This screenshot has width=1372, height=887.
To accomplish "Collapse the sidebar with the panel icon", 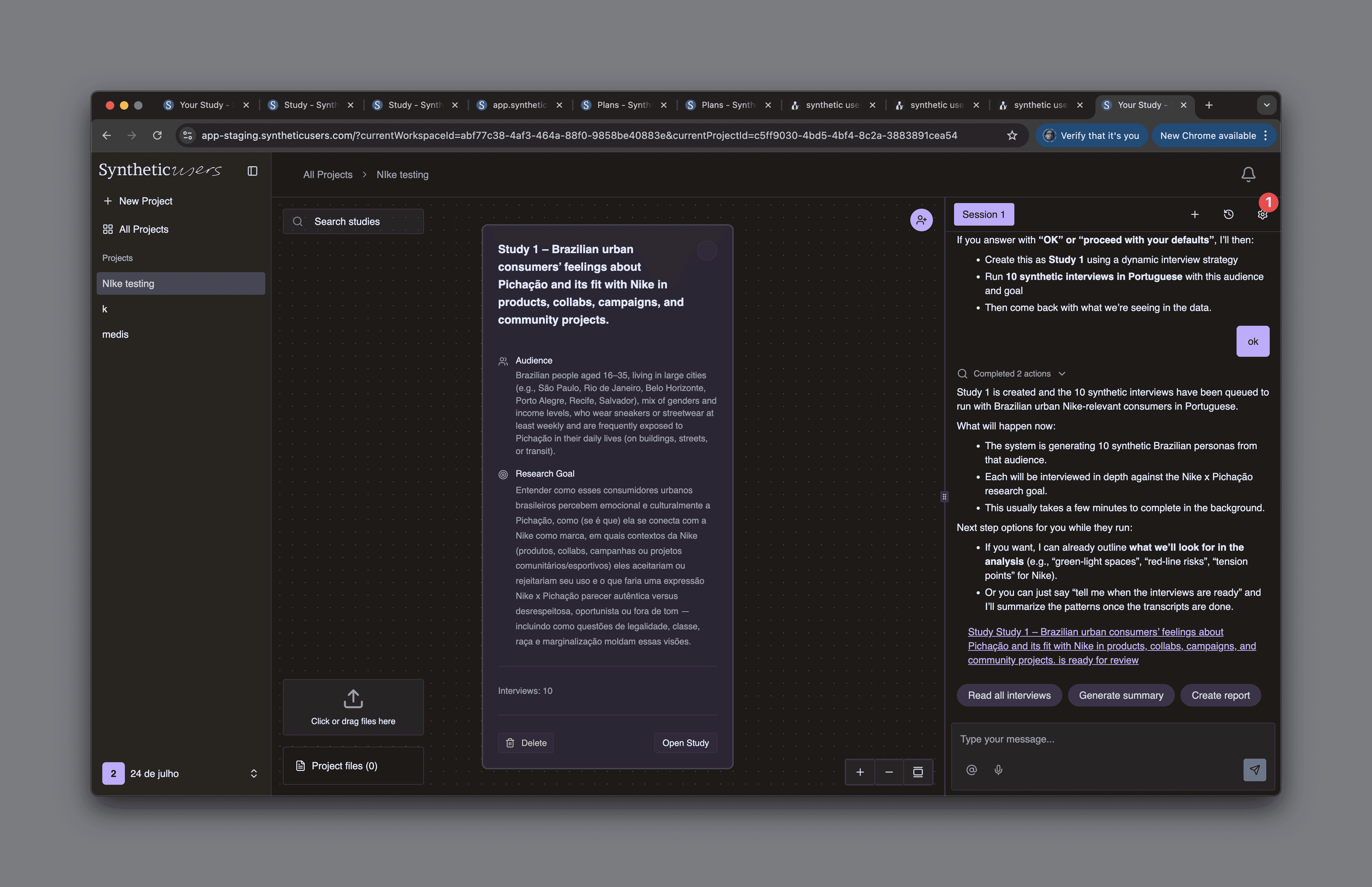I will pos(253,171).
